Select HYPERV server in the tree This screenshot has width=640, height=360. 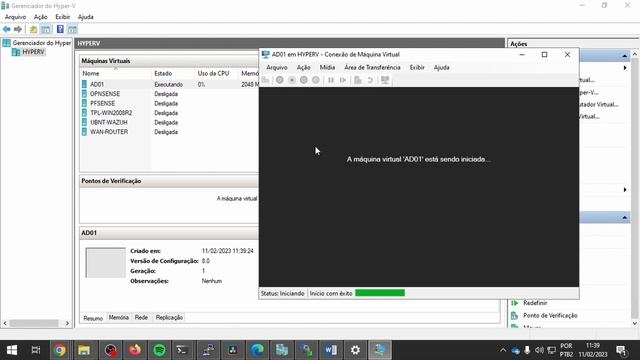(x=33, y=52)
